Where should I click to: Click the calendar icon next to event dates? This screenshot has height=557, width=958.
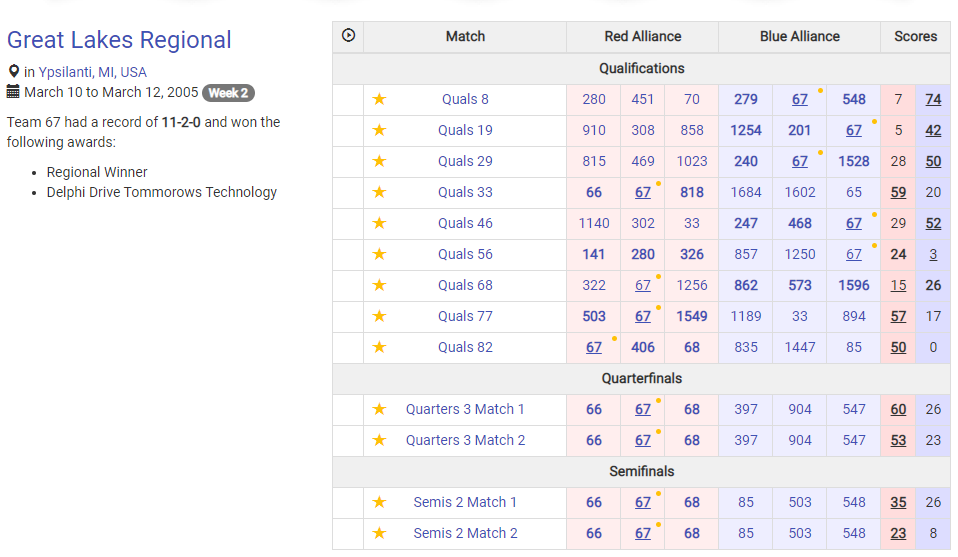13,92
